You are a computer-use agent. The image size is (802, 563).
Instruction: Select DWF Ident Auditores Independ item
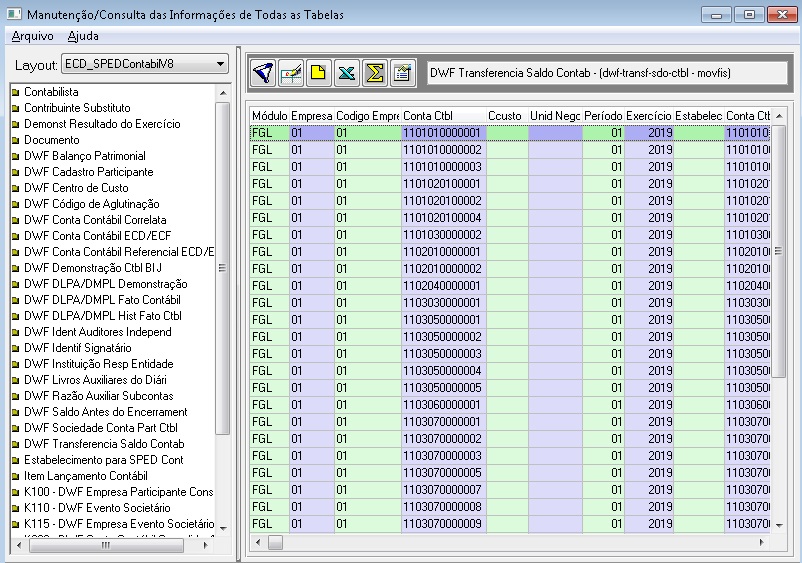coord(98,332)
